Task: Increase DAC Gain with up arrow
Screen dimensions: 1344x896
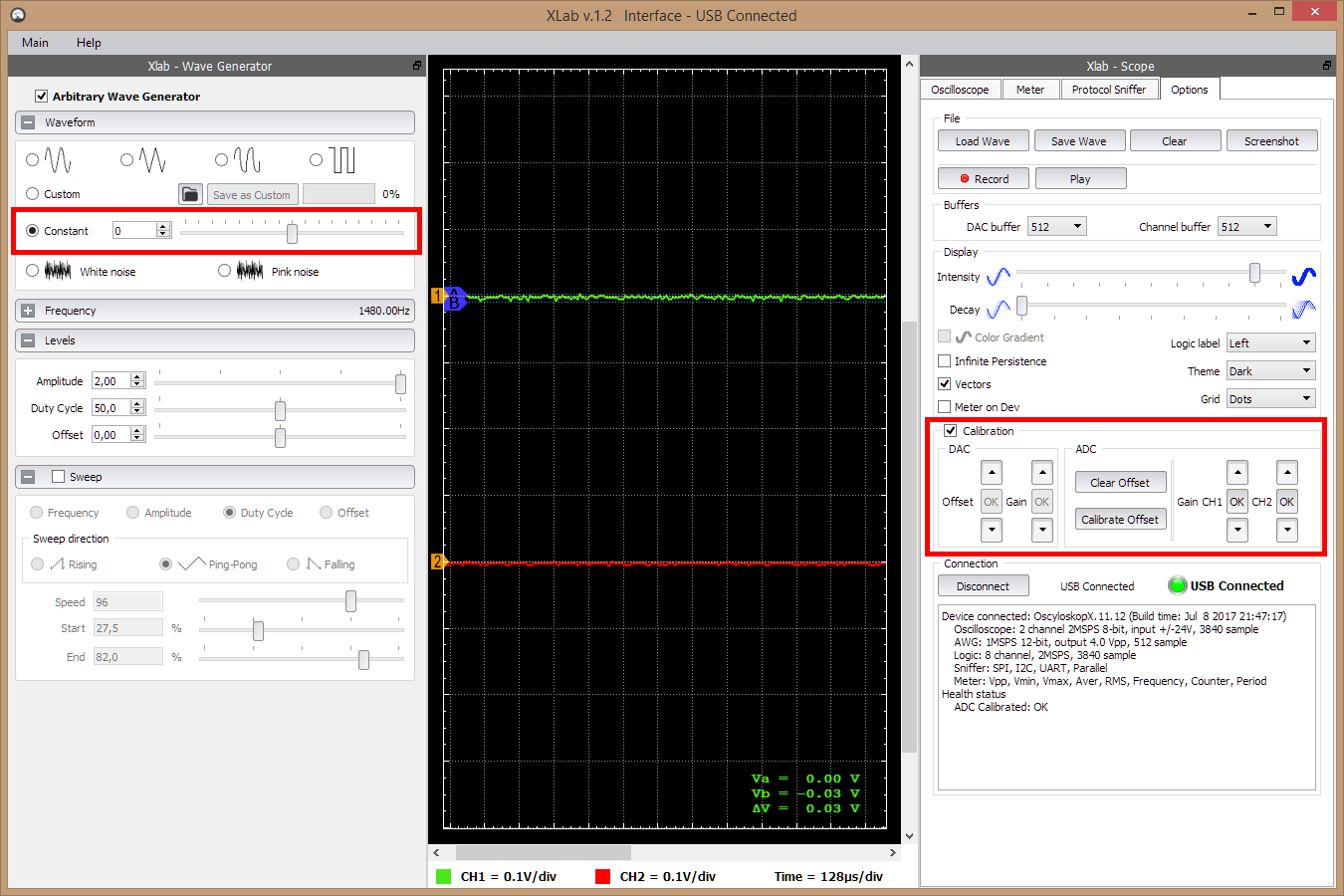Action: (1042, 472)
